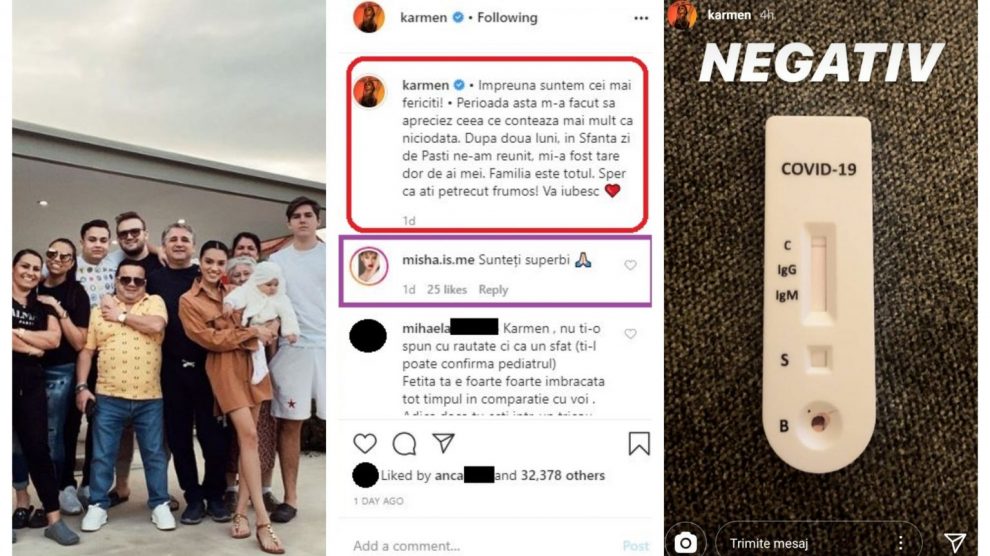990x556 pixels.
Task: Share post using paper plane icon
Action: pyautogui.click(x=443, y=443)
